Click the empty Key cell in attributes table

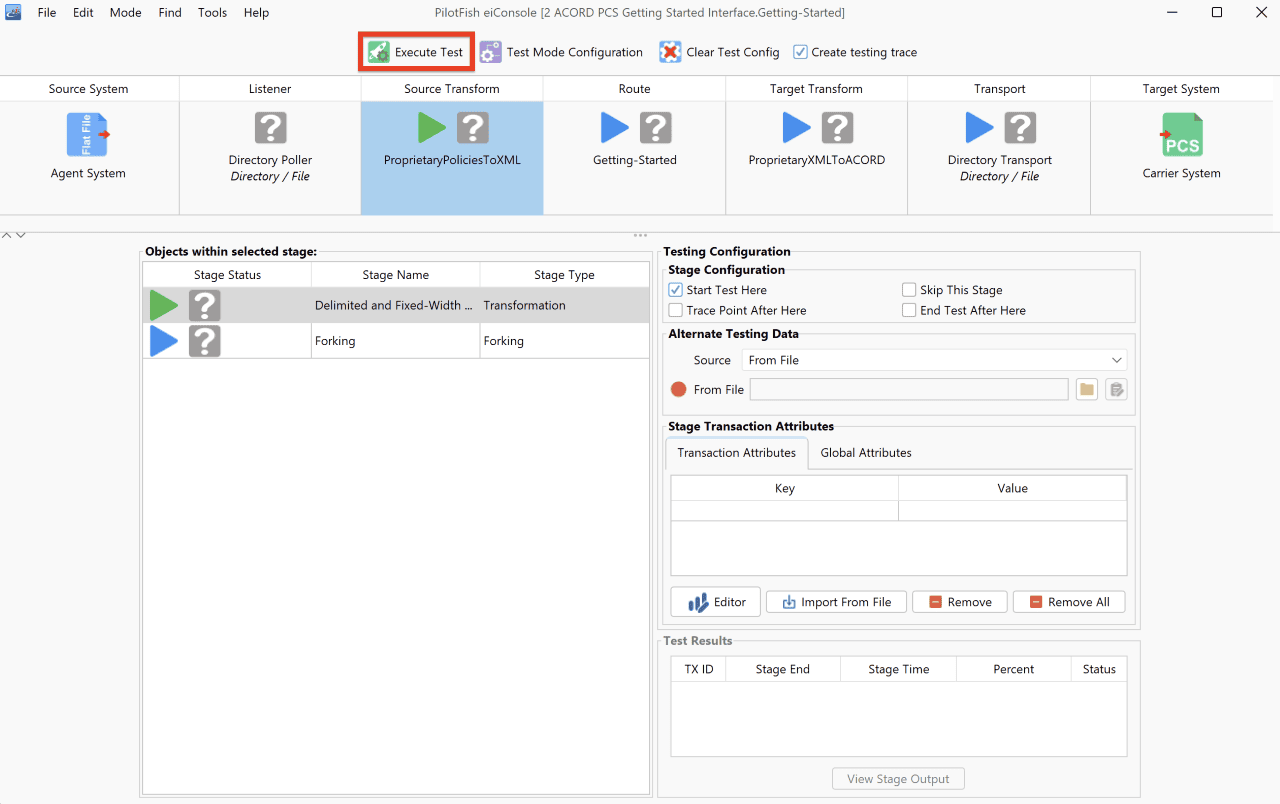tap(785, 511)
